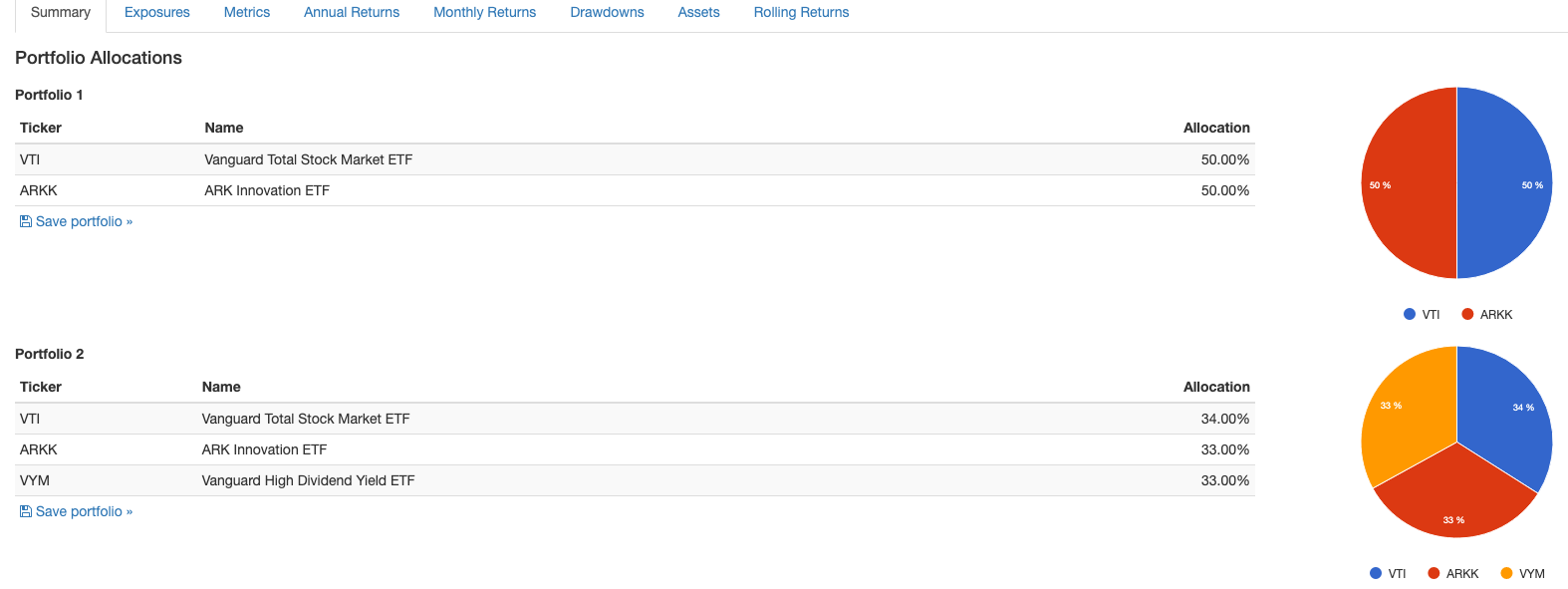Click the red ARKK legend dot in Portfolio 1 chart
The width and height of the screenshot is (1568, 589).
(x=1467, y=314)
